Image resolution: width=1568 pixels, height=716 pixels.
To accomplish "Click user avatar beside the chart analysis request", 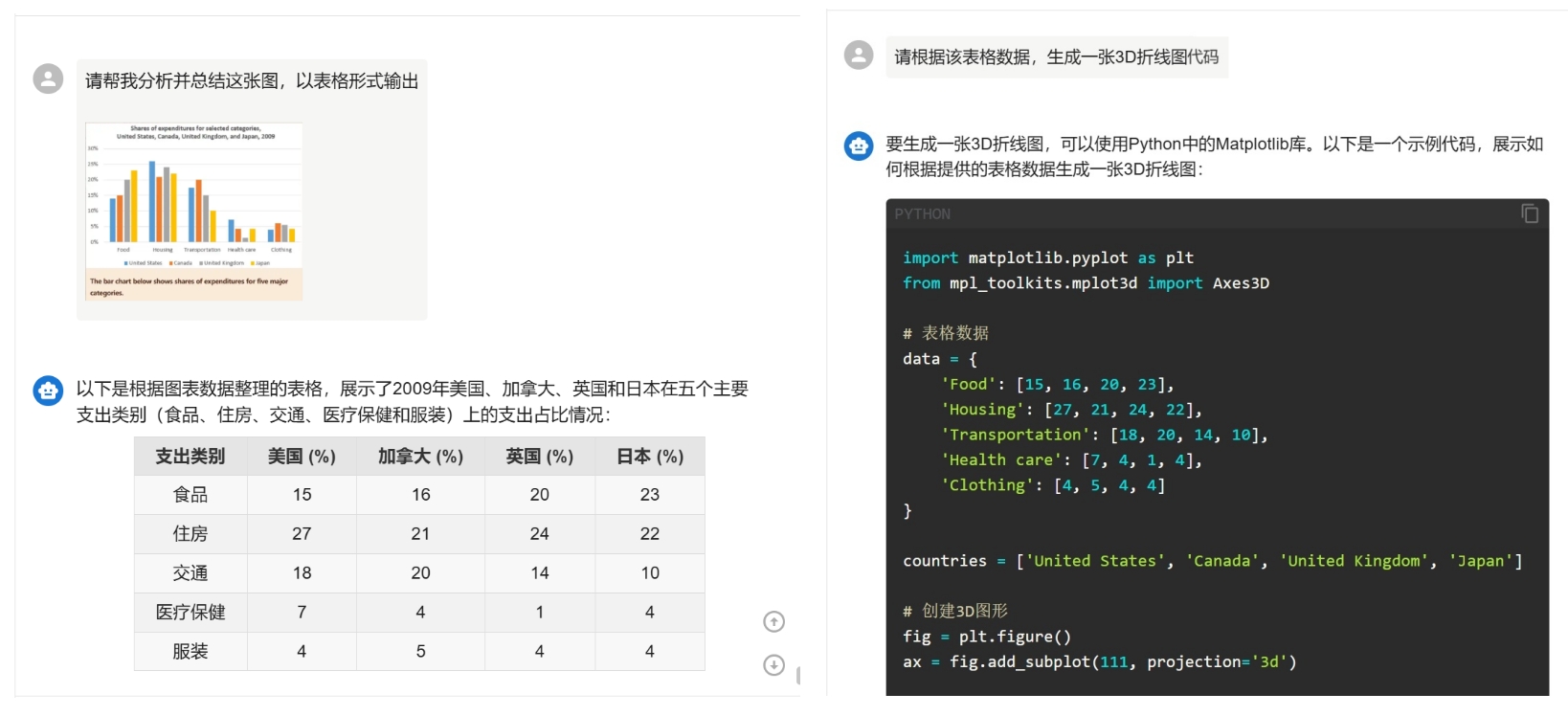I will pyautogui.click(x=48, y=79).
